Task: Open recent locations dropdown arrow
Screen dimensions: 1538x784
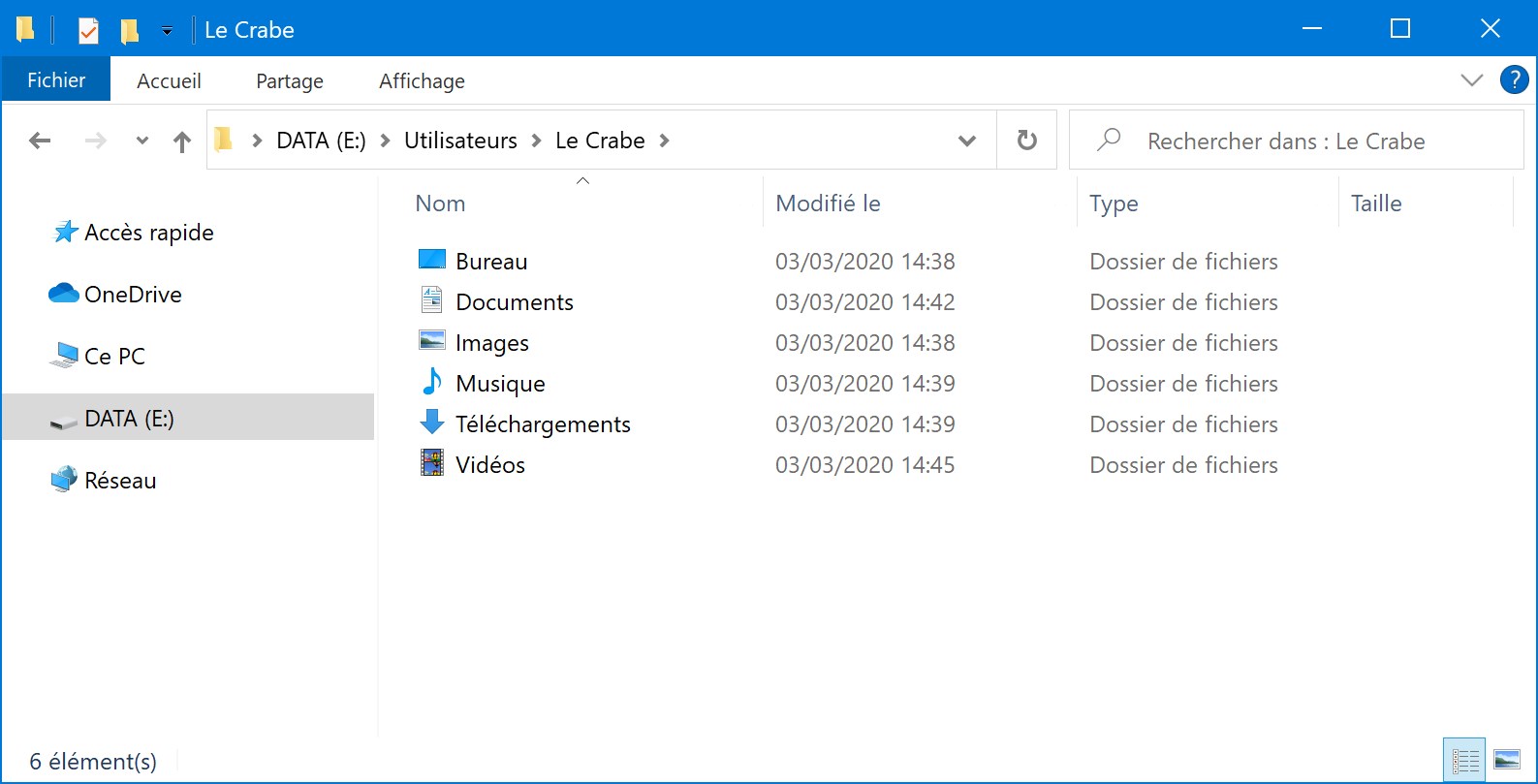Action: [x=142, y=141]
